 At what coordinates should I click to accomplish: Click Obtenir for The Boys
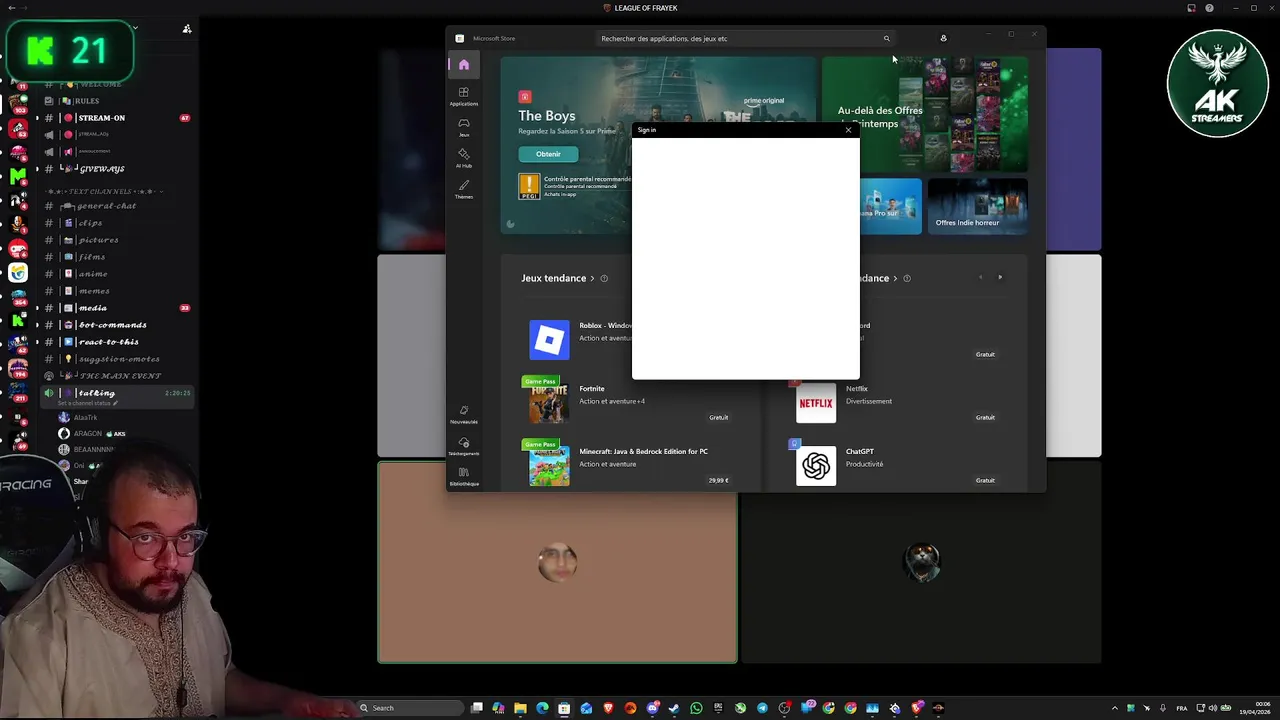point(548,154)
